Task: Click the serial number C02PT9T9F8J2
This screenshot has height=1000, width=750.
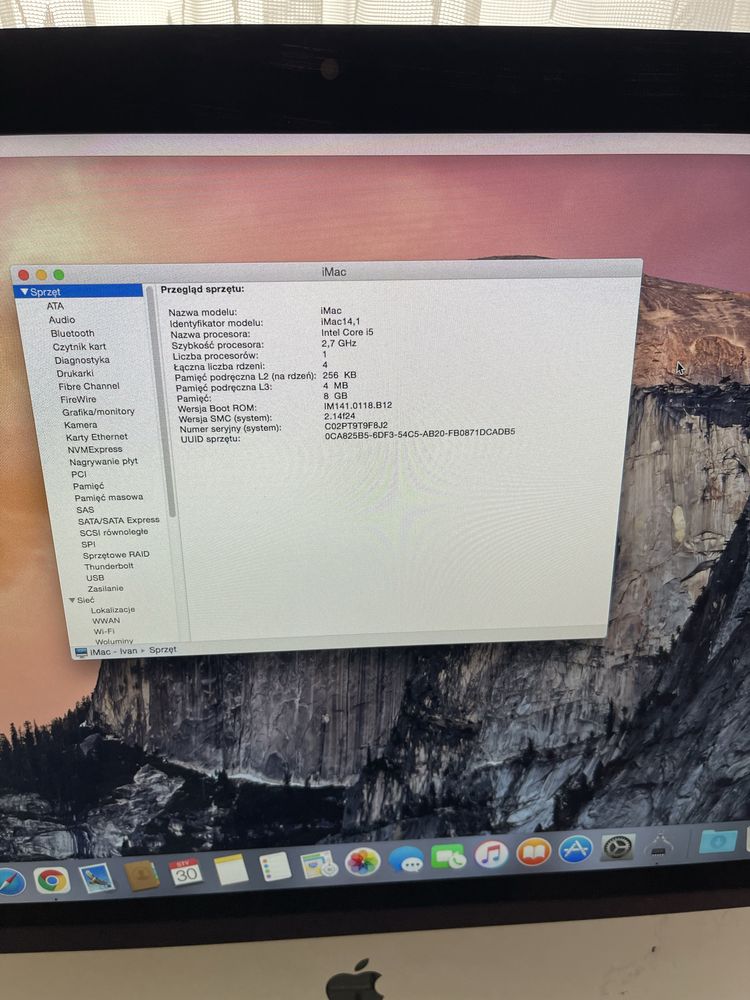Action: point(356,425)
